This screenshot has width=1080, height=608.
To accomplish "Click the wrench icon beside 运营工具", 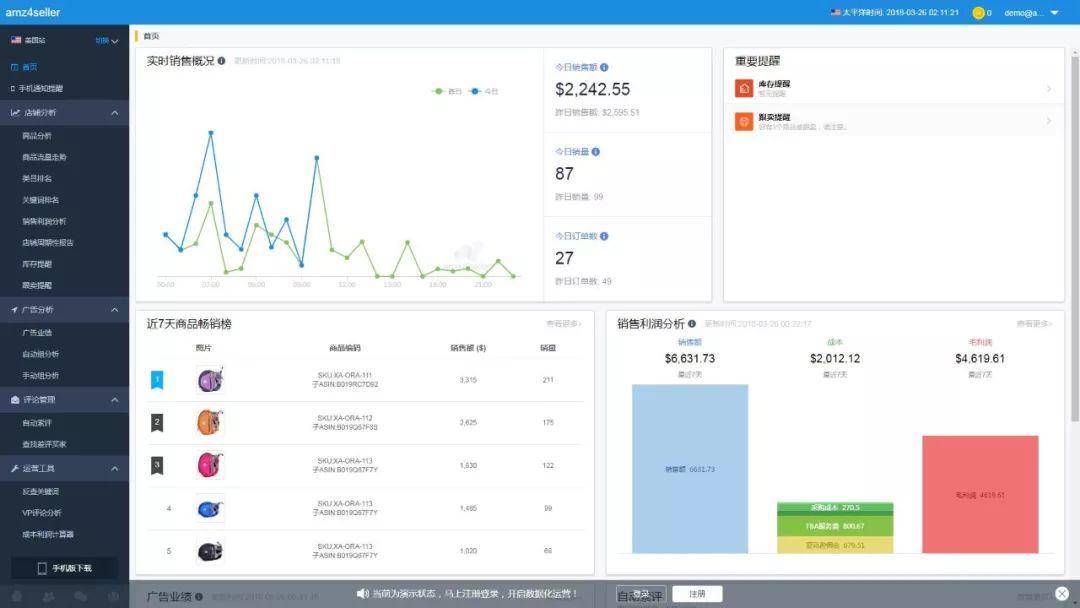I will pyautogui.click(x=15, y=469).
